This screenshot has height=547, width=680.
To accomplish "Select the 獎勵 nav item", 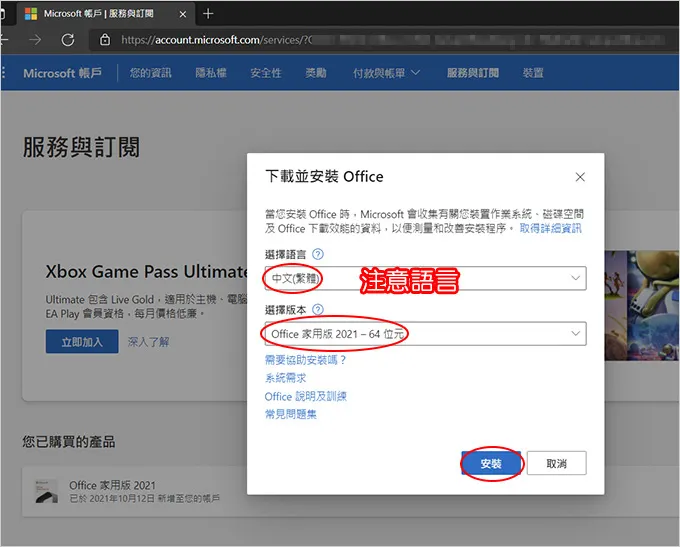I will coord(316,73).
